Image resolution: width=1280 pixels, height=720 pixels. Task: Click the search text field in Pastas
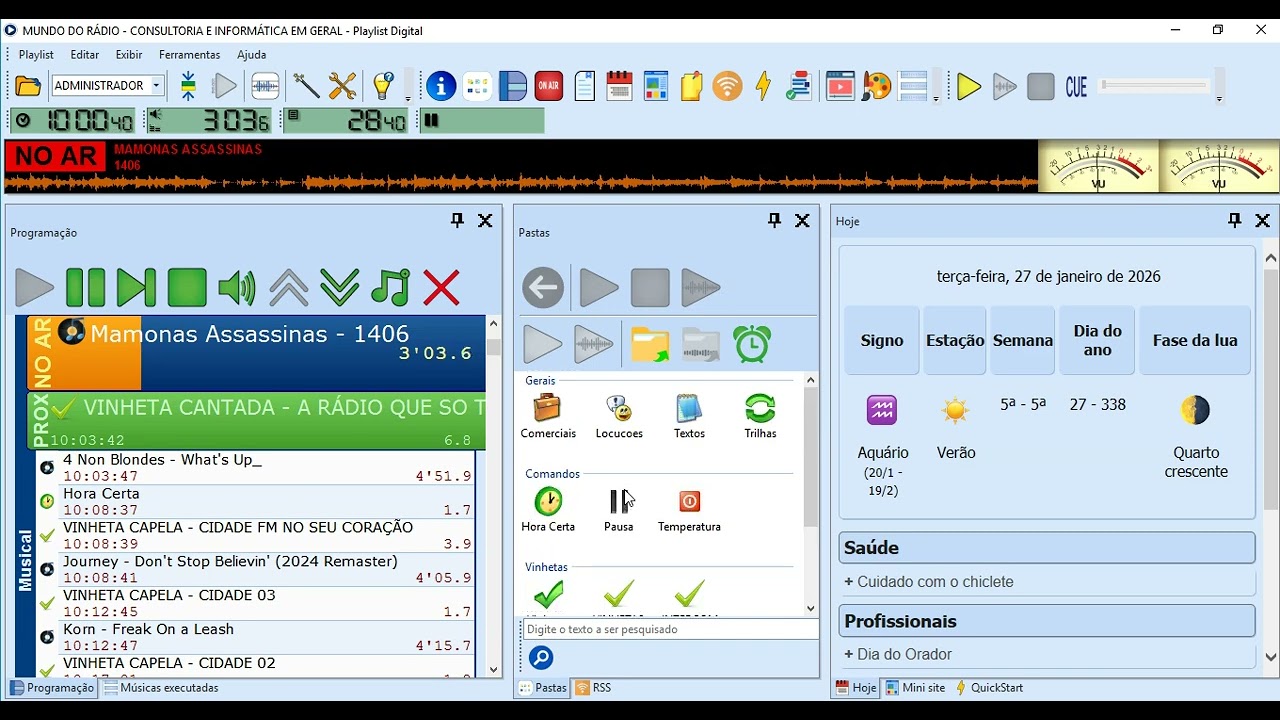click(671, 629)
